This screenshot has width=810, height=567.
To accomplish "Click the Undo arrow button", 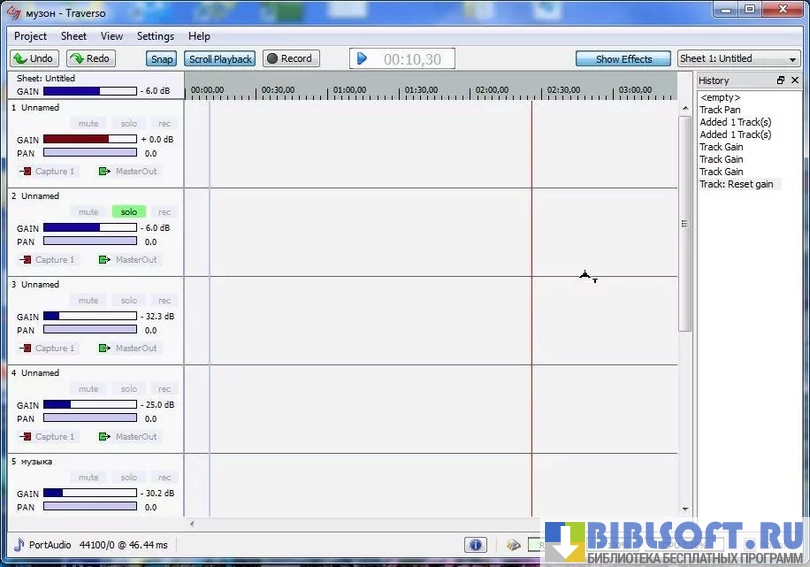I will tap(34, 59).
